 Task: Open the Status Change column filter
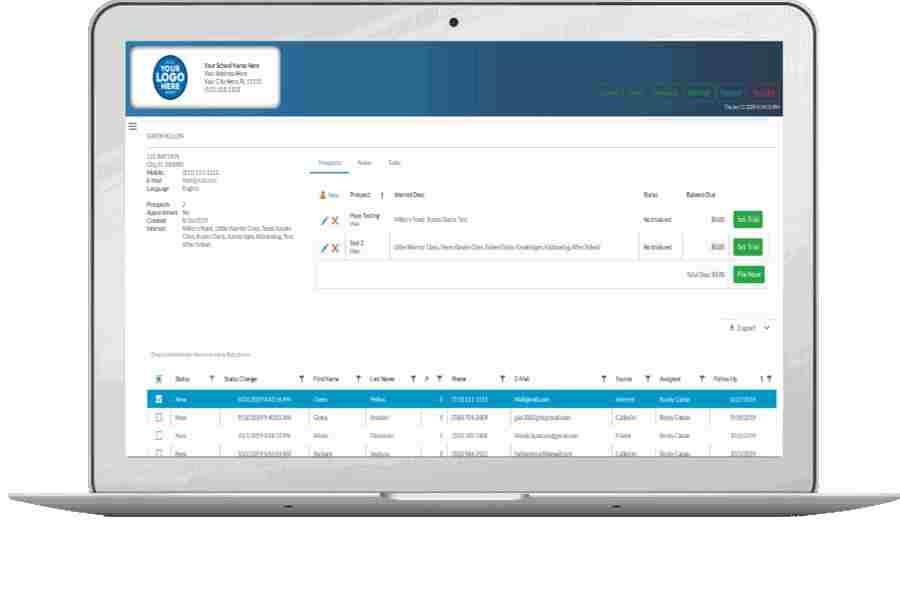coord(301,379)
